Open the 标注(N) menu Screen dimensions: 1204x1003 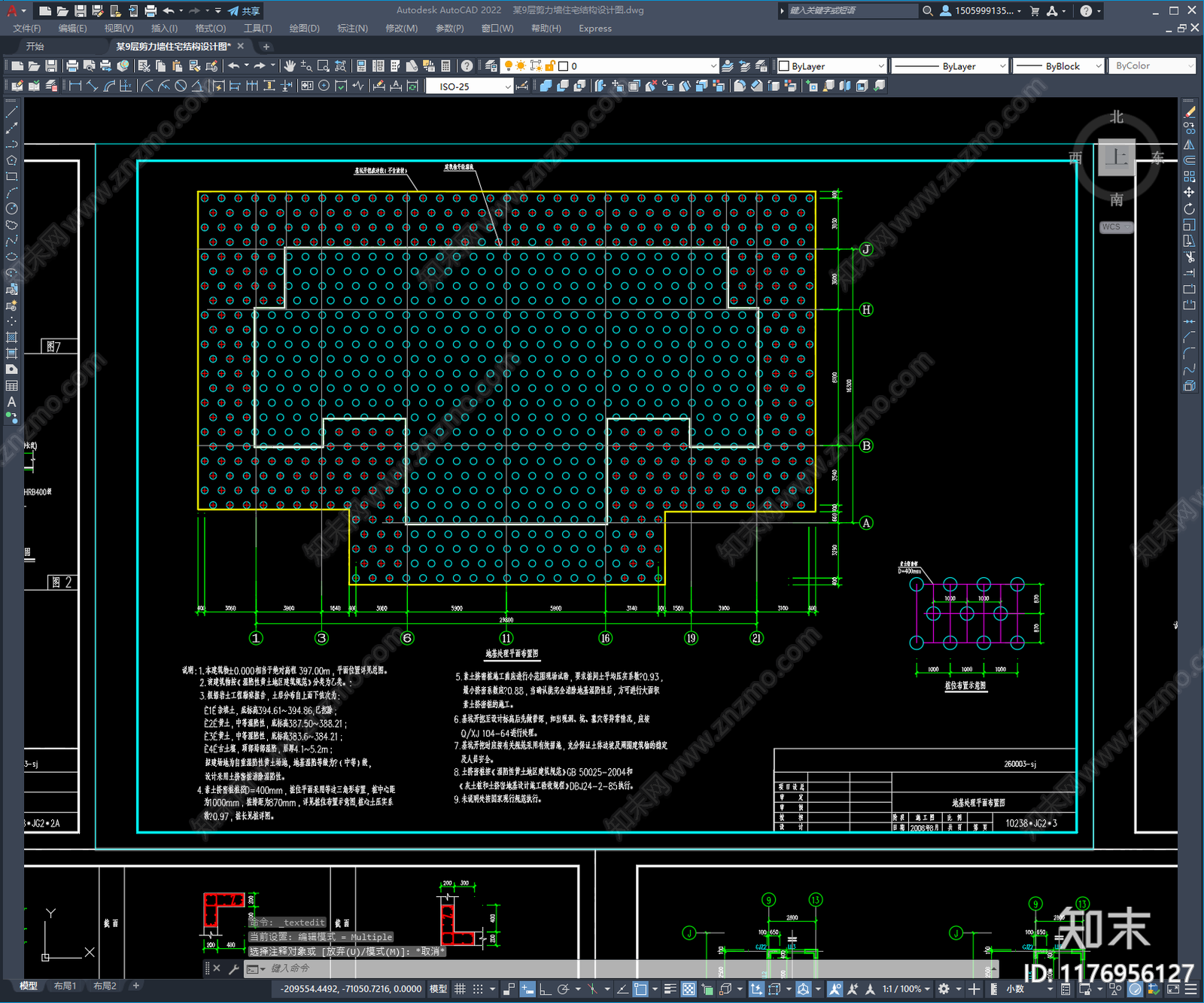352,29
